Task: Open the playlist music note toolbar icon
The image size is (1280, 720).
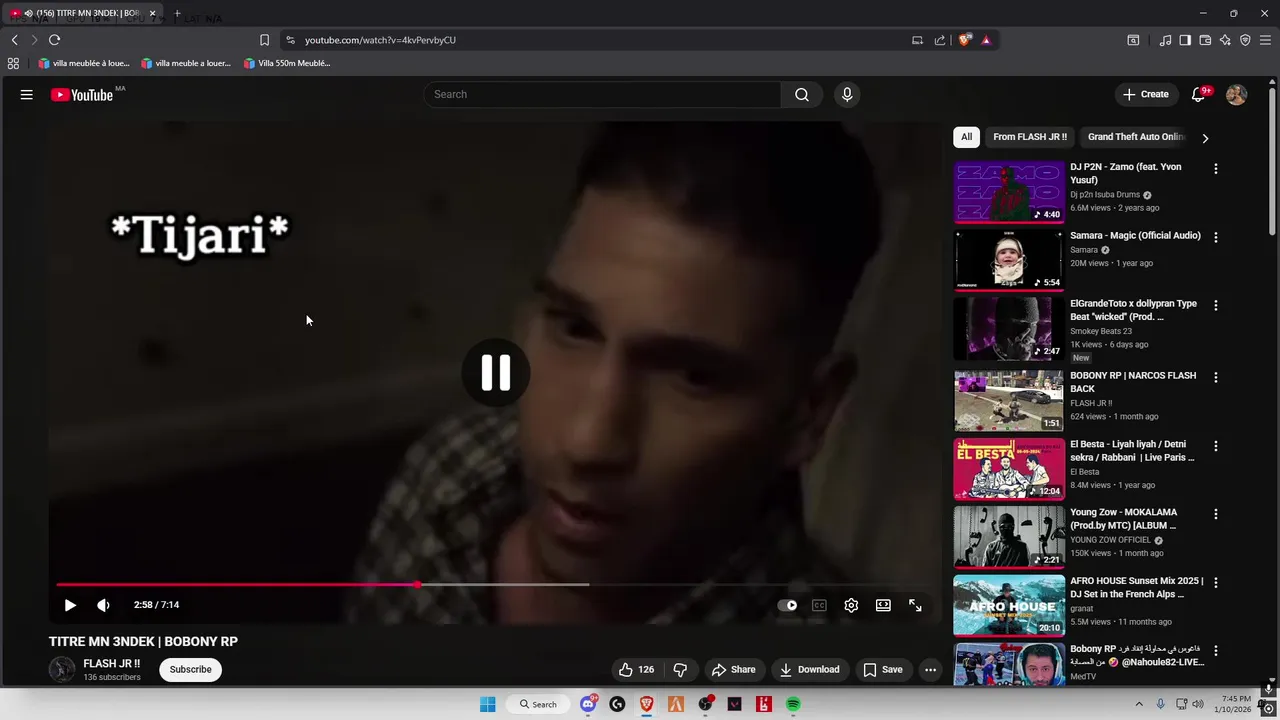Action: [x=1165, y=40]
